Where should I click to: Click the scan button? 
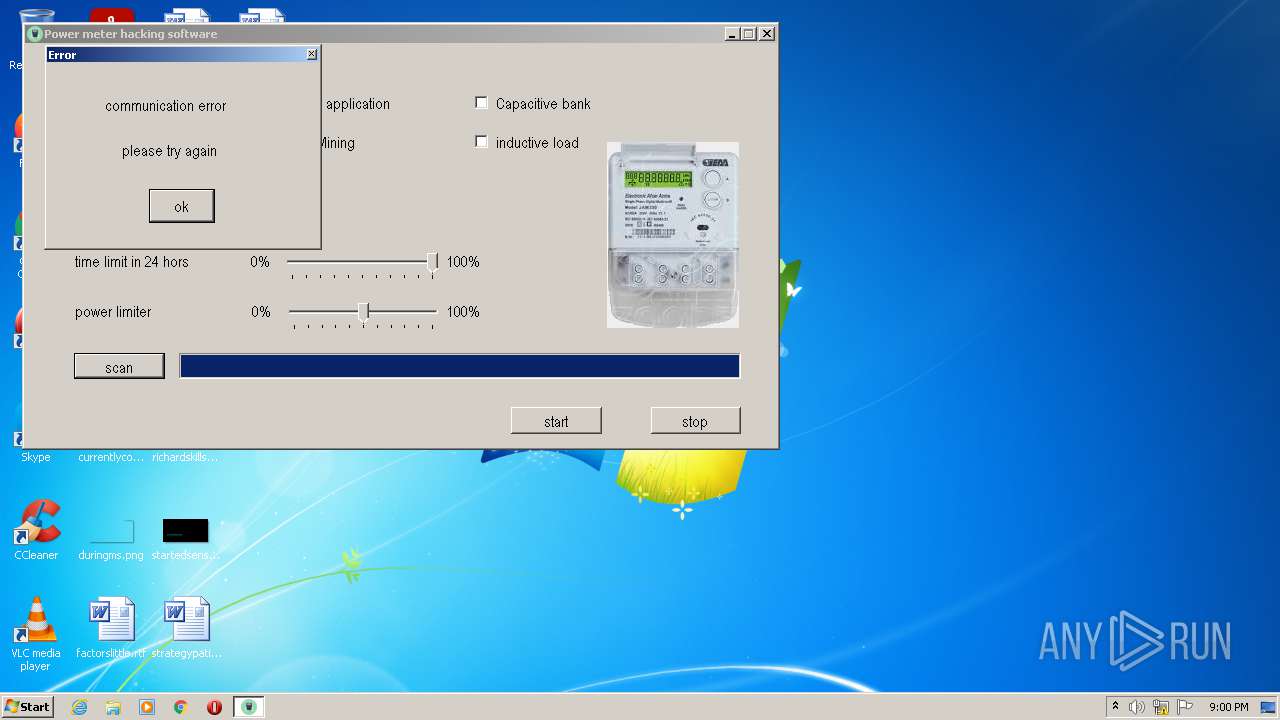pyautogui.click(x=119, y=367)
